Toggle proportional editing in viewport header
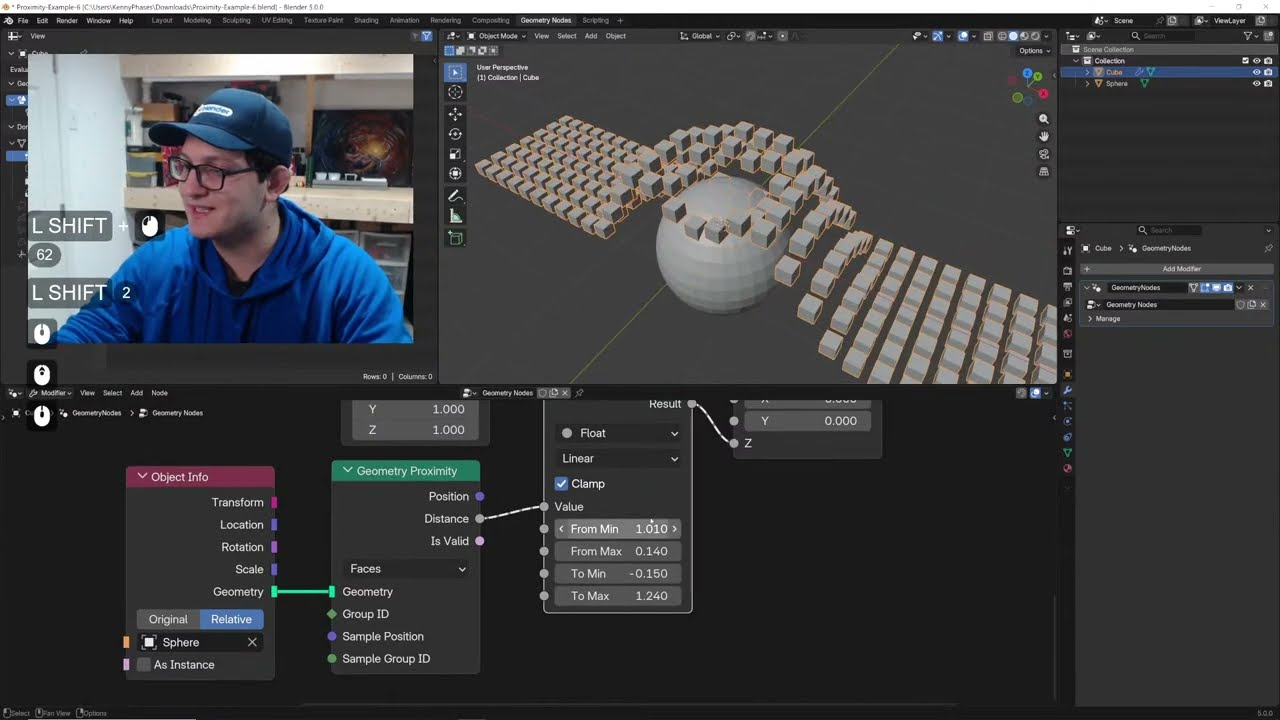The image size is (1280, 720). tap(783, 36)
